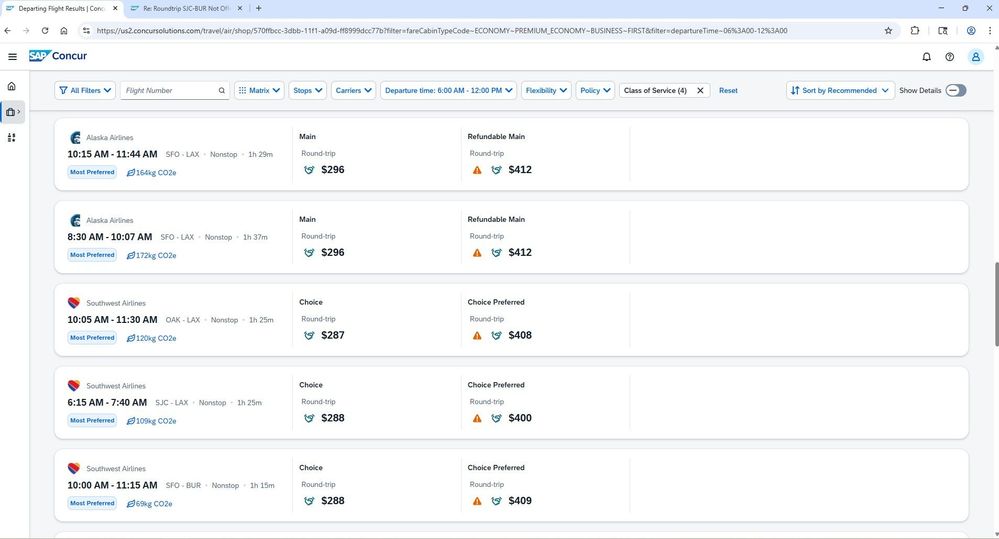Click the browser address bar URL
The width and height of the screenshot is (999, 539).
pyautogui.click(x=442, y=31)
